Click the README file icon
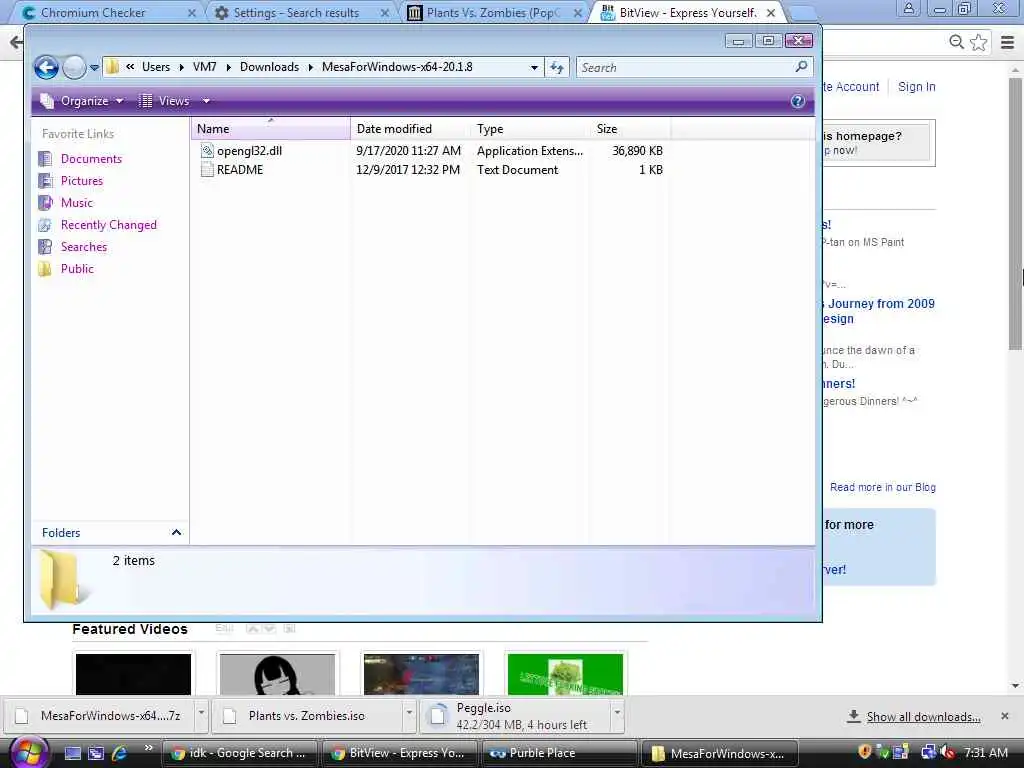Image resolution: width=1024 pixels, height=768 pixels. coord(207,170)
